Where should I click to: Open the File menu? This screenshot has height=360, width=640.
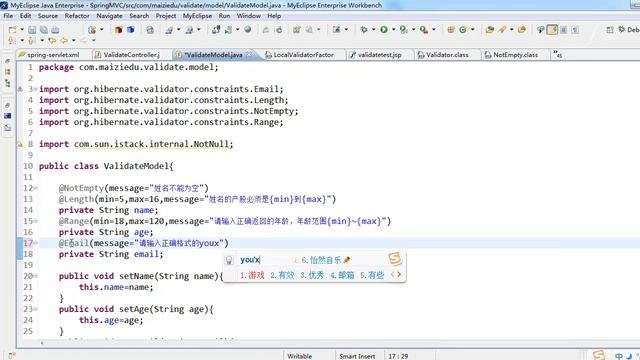8,16
